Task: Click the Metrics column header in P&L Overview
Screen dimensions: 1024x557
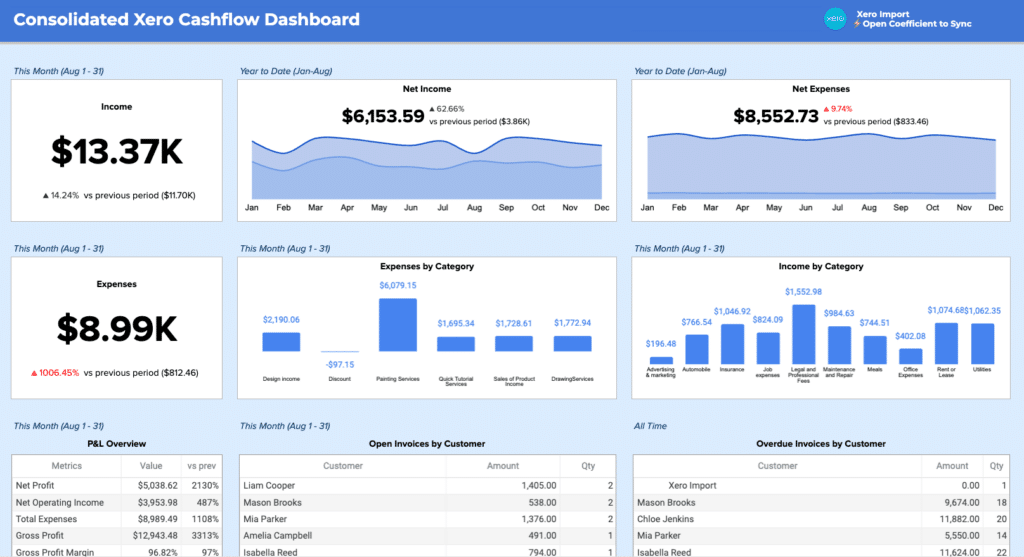Action: [67, 466]
